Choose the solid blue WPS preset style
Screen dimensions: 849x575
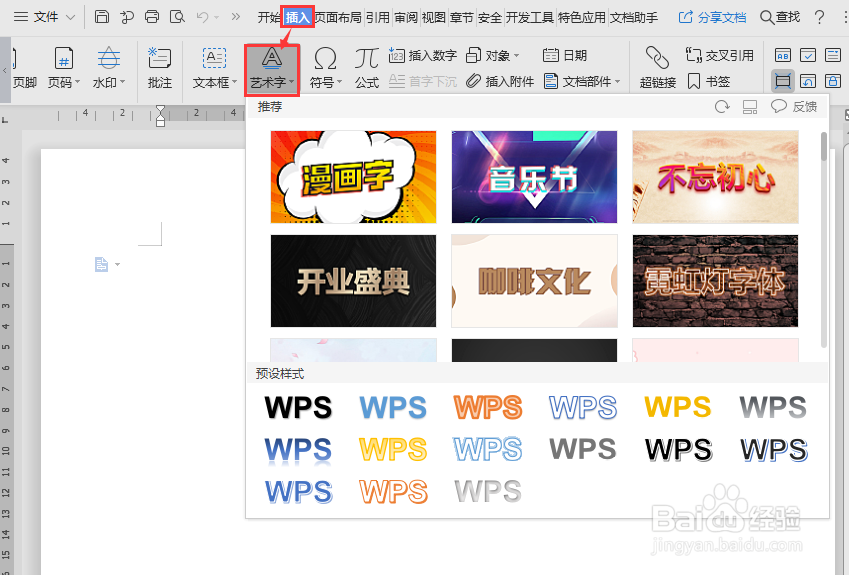pyautogui.click(x=393, y=407)
